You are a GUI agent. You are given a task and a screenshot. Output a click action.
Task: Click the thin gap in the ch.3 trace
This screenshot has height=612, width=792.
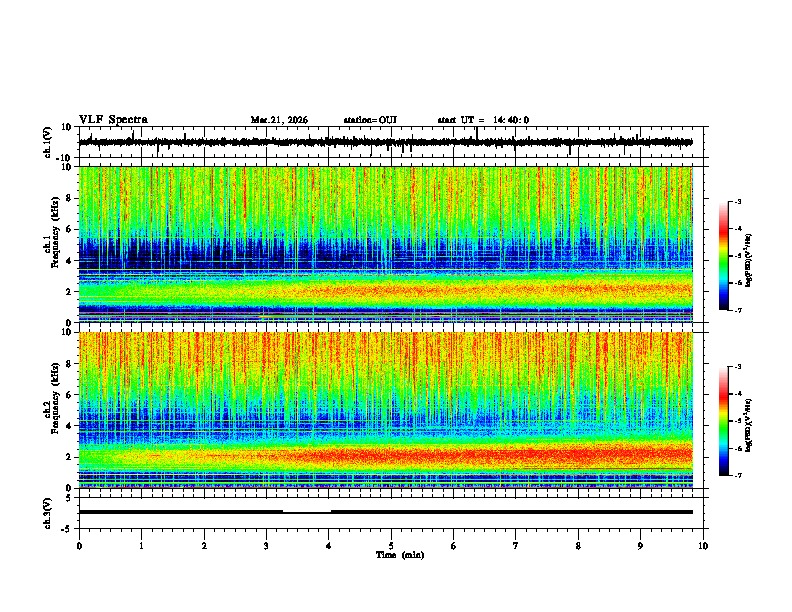coord(307,512)
